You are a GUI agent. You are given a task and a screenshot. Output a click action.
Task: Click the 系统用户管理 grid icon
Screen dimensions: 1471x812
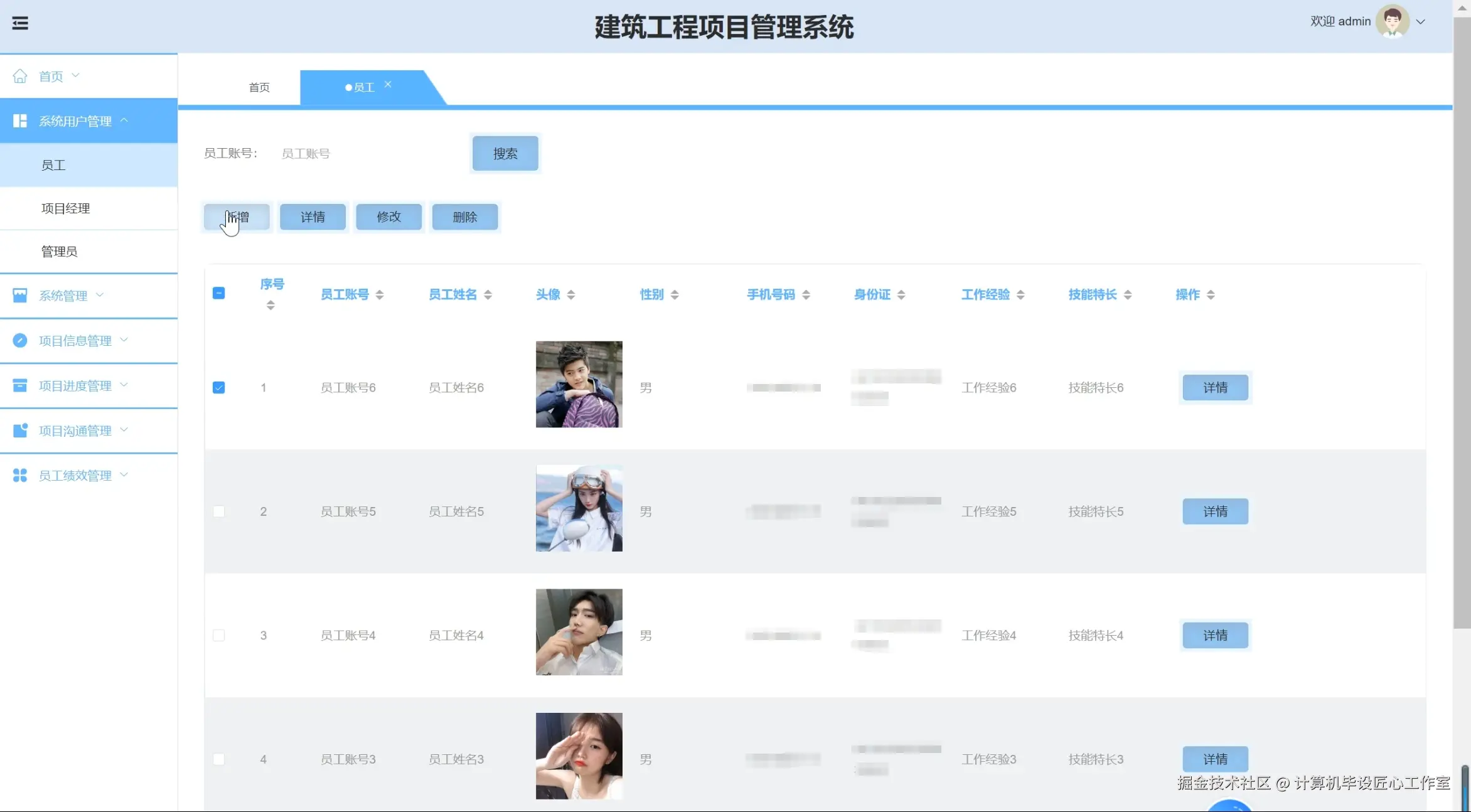coord(20,121)
